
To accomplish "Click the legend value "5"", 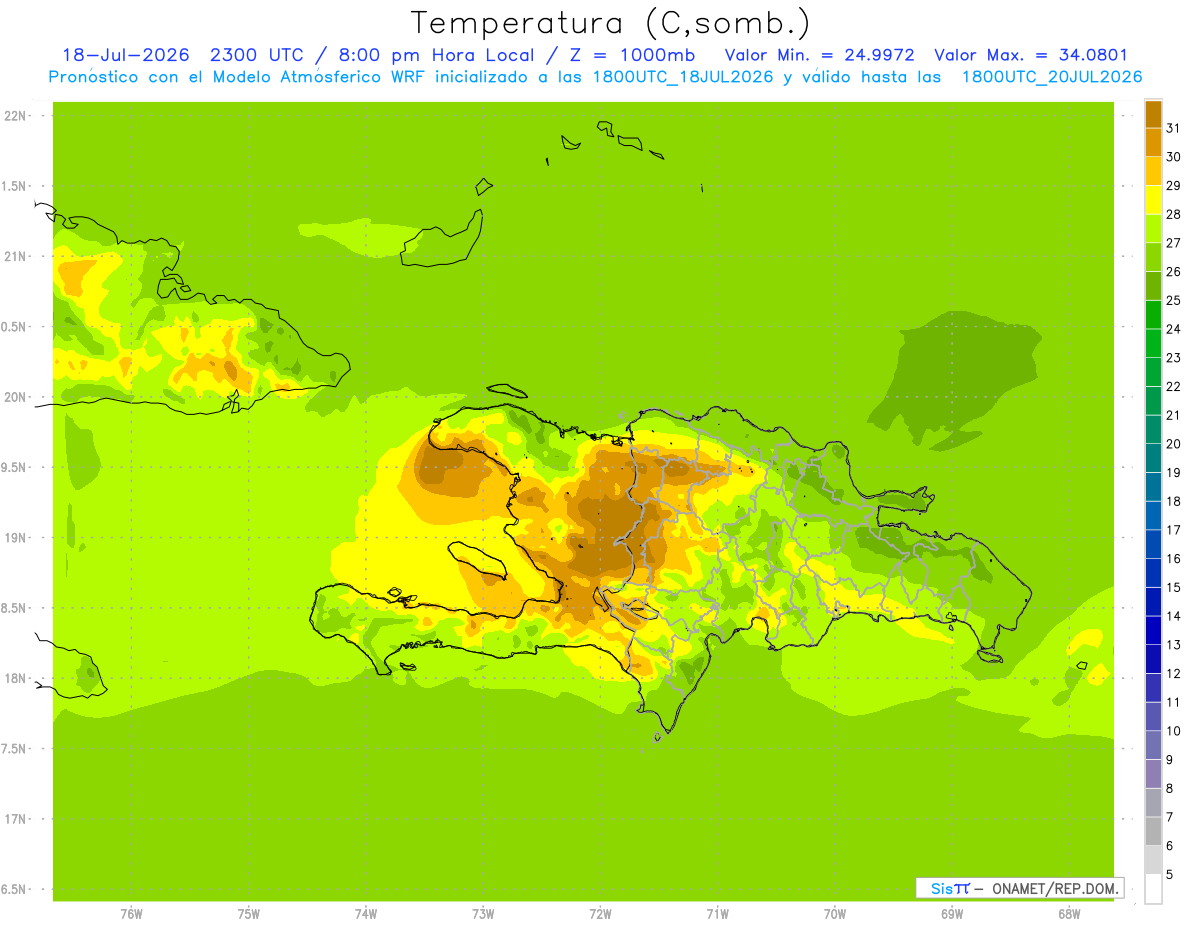I will [1169, 874].
